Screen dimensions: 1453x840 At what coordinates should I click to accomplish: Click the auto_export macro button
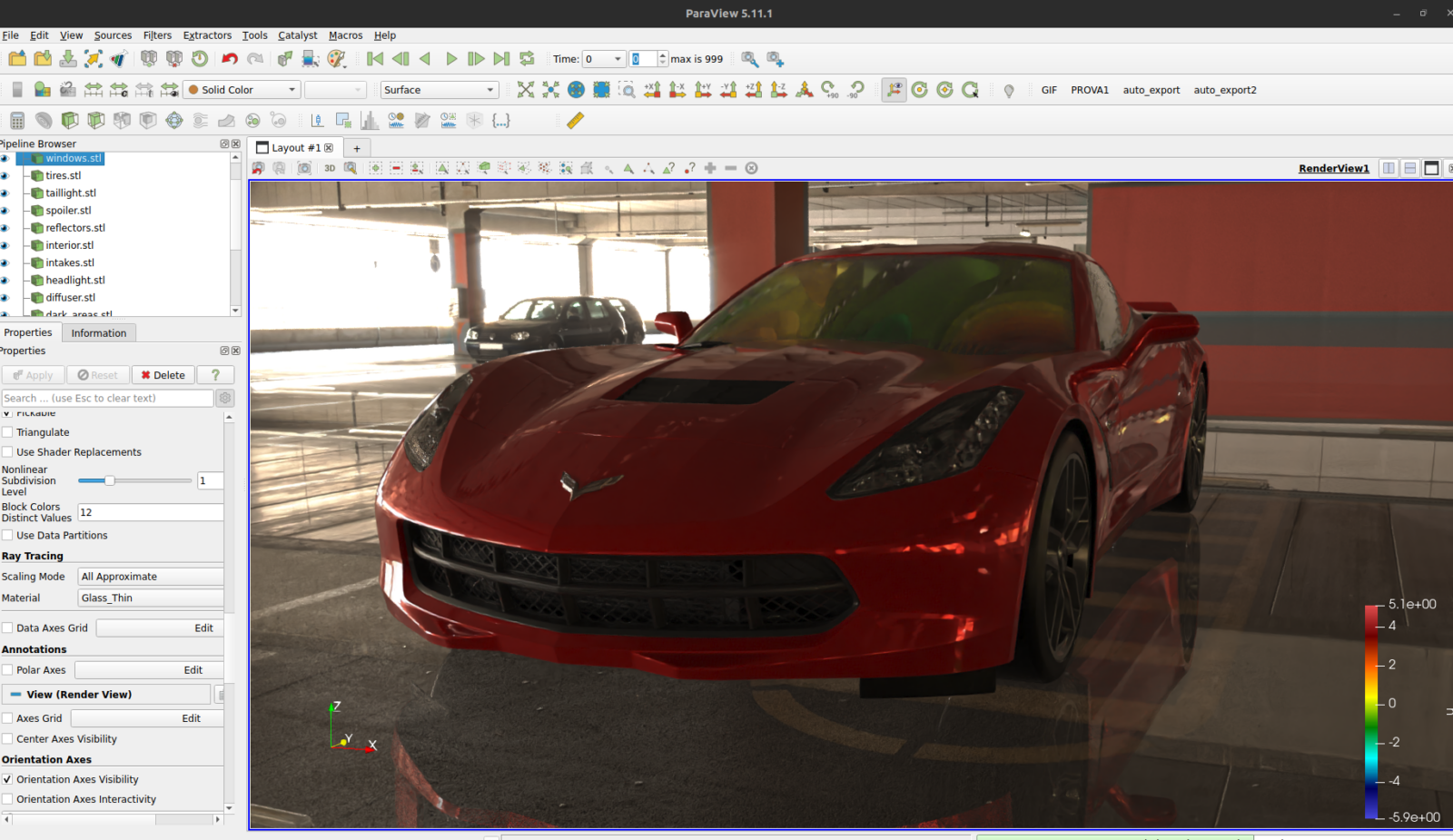click(x=1152, y=90)
